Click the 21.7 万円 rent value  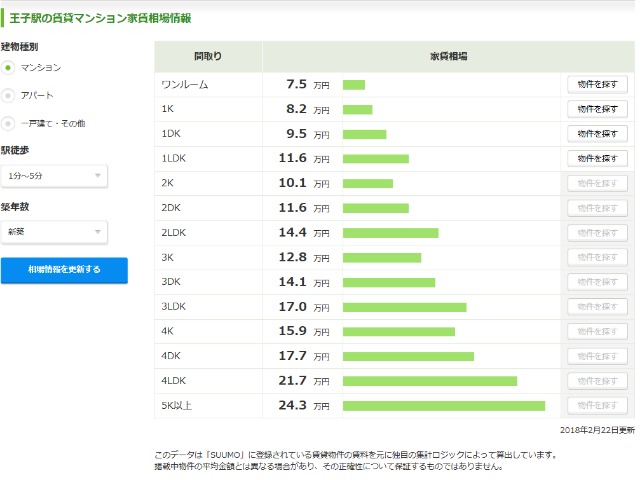[x=304, y=381]
